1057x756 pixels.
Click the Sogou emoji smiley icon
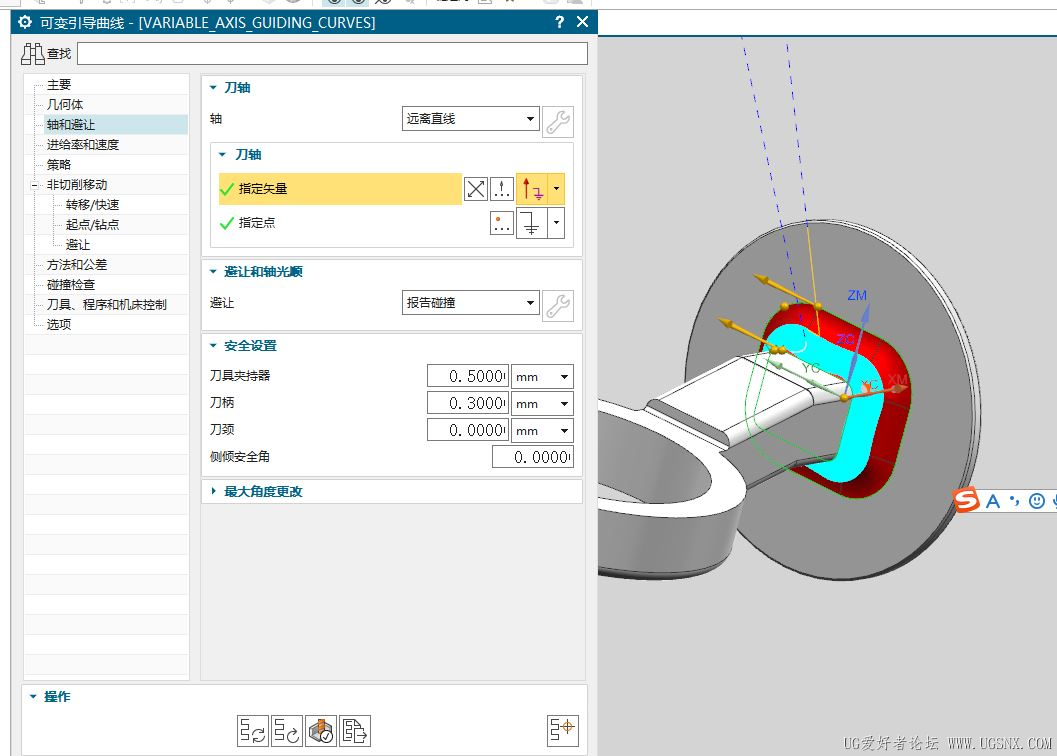tap(1037, 501)
